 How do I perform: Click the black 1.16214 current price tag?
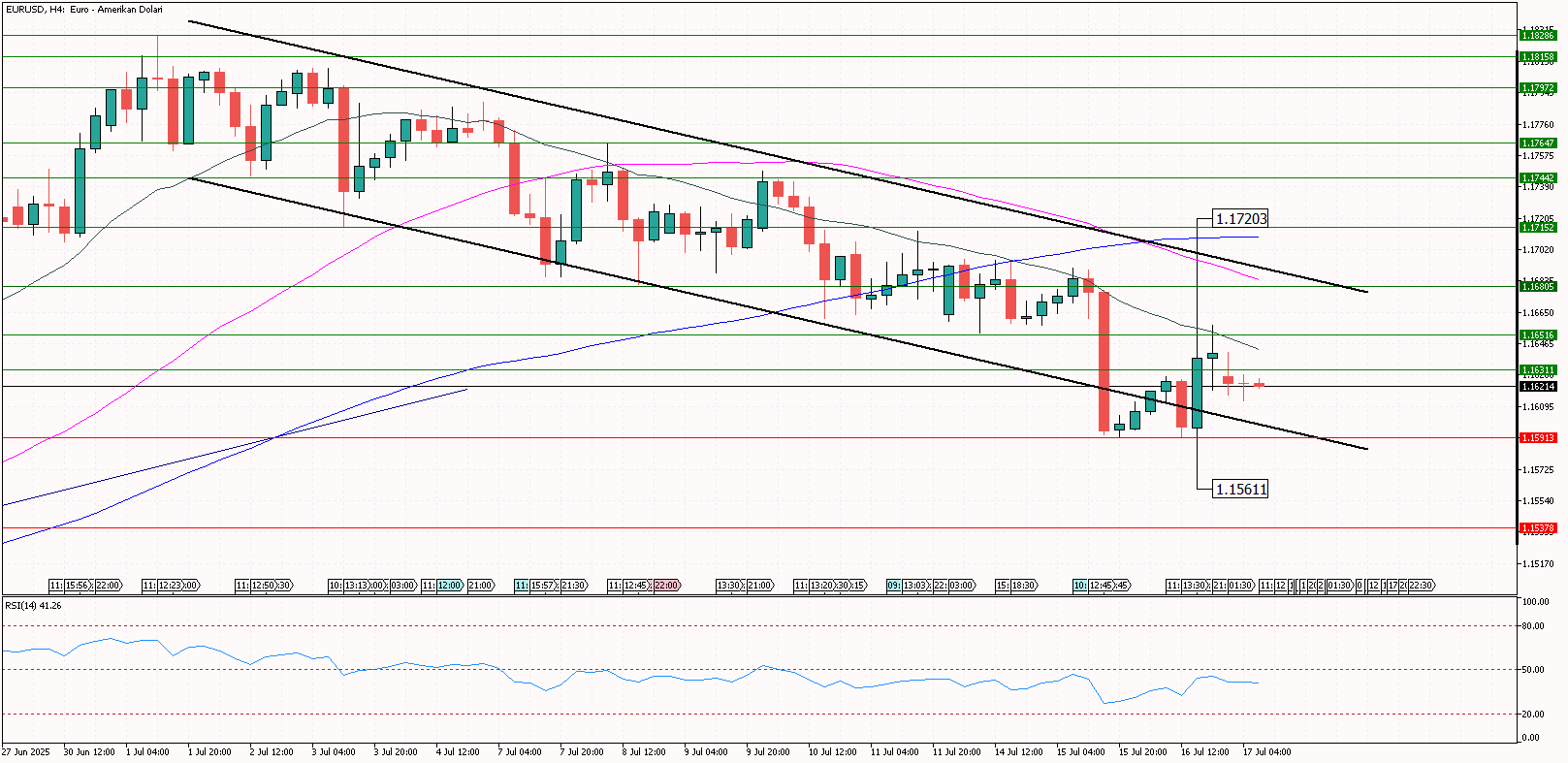(1538, 387)
